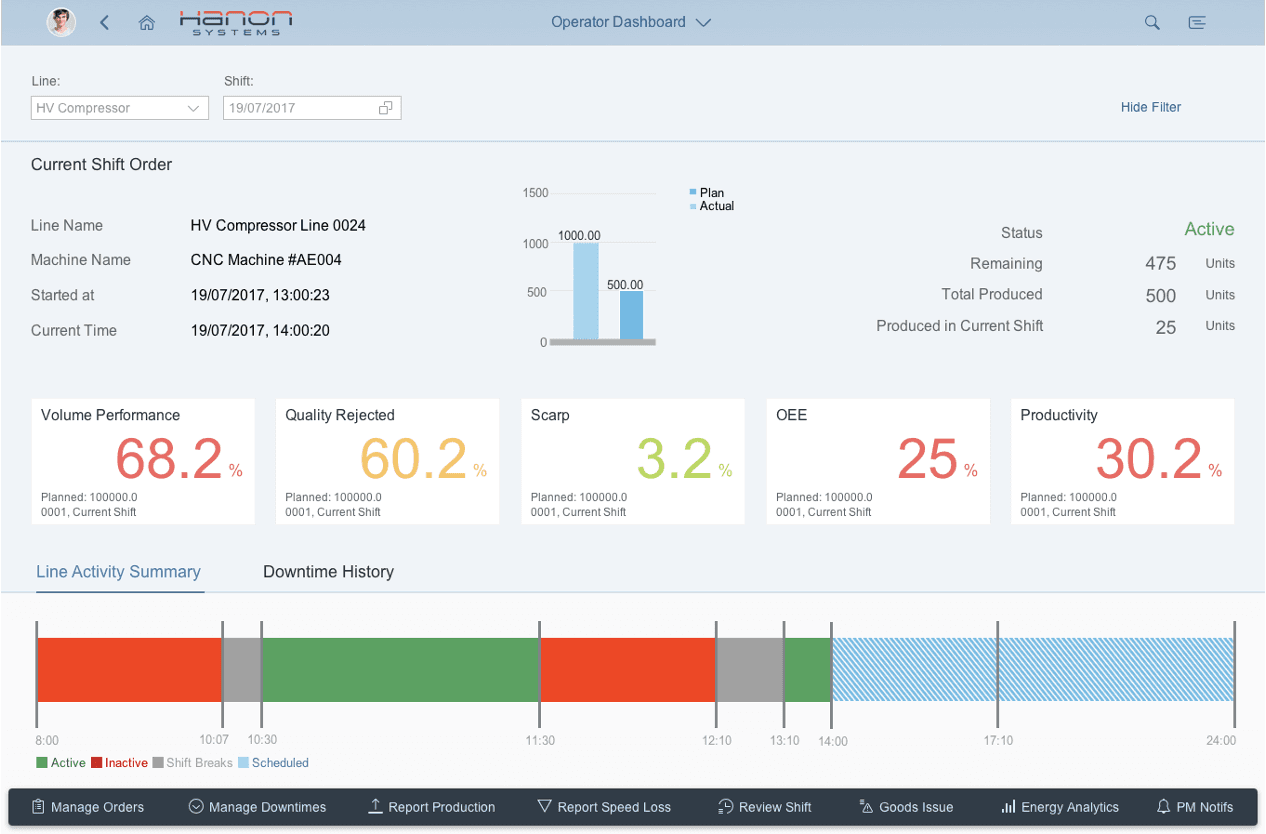
Task: Select the inactive segment starting at 8:00
Action: click(129, 670)
